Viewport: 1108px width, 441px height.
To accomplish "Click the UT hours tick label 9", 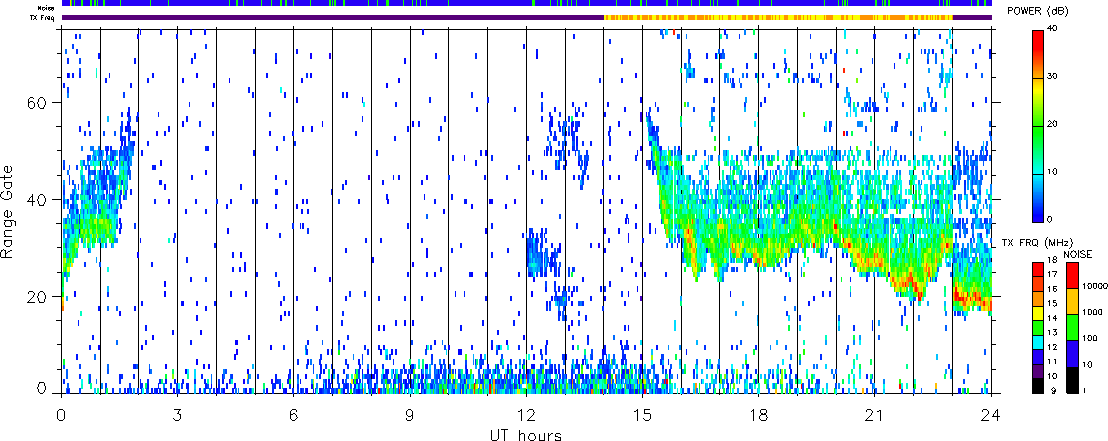I will click(410, 415).
